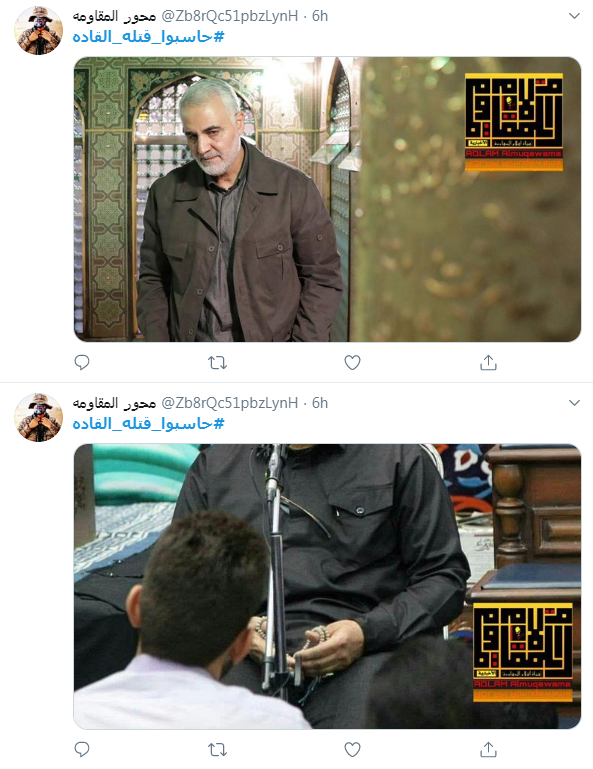Like the first tweet with the heart icon

(x=352, y=362)
